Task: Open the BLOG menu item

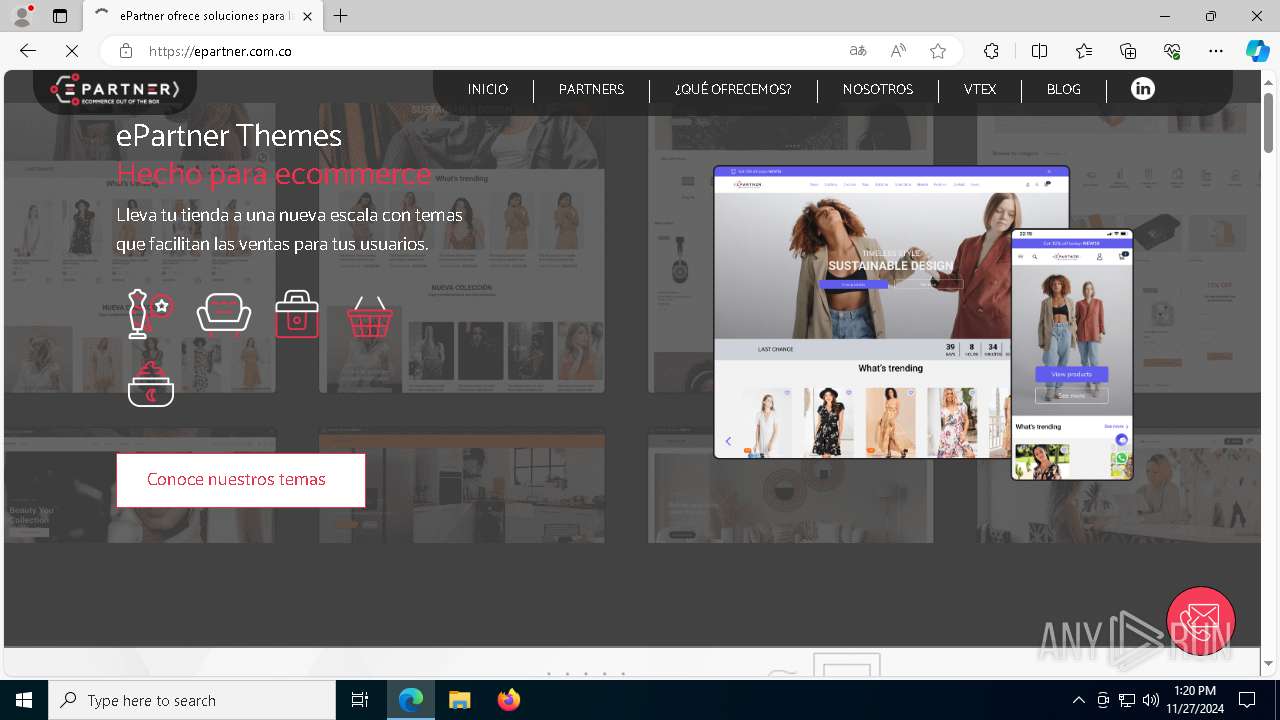Action: [1064, 89]
